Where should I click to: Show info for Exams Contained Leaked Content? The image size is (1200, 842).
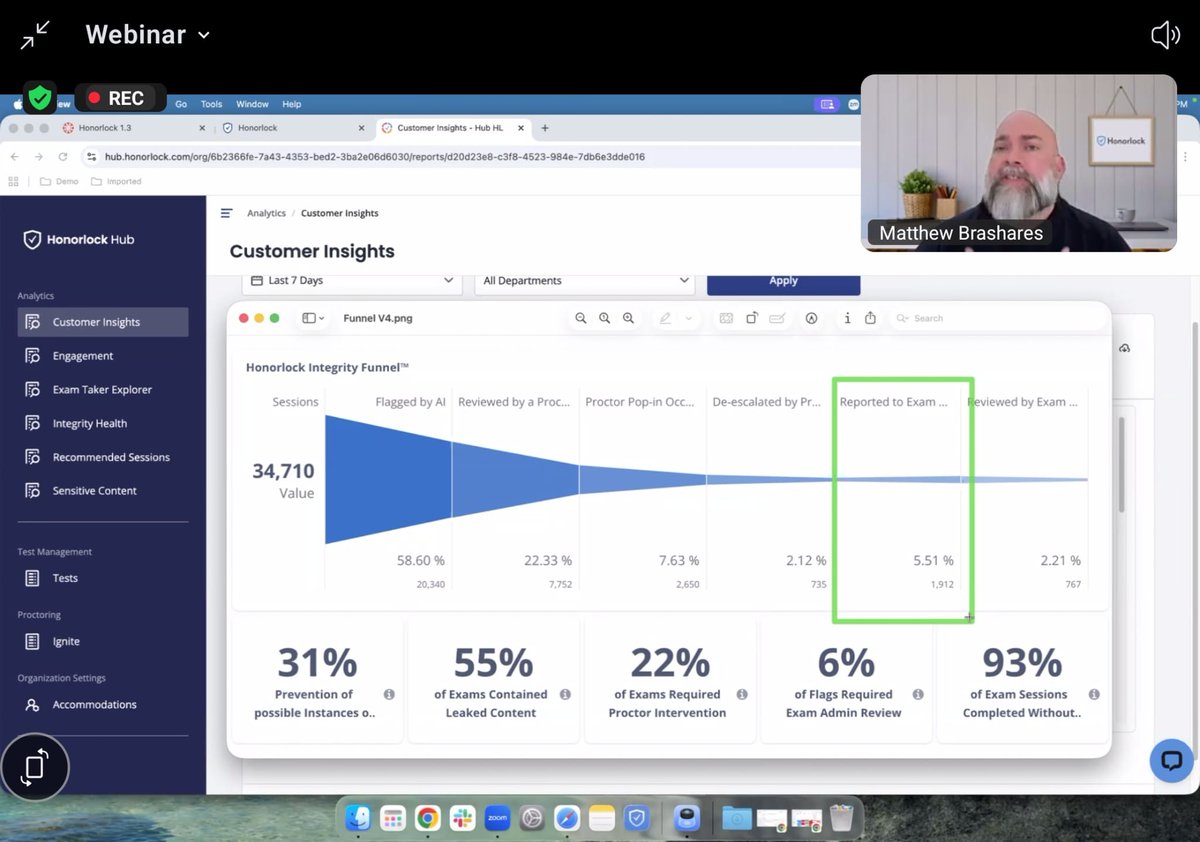pyautogui.click(x=565, y=694)
